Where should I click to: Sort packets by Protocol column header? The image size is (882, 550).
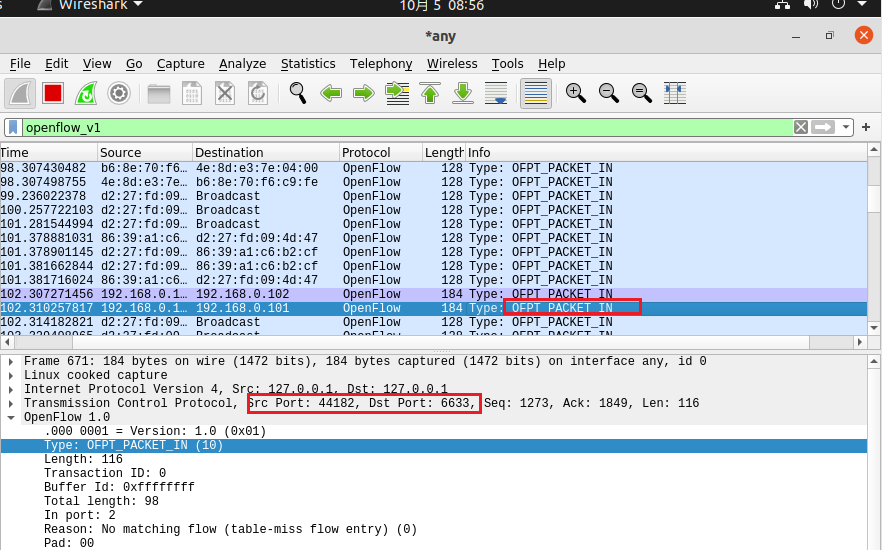coord(381,152)
